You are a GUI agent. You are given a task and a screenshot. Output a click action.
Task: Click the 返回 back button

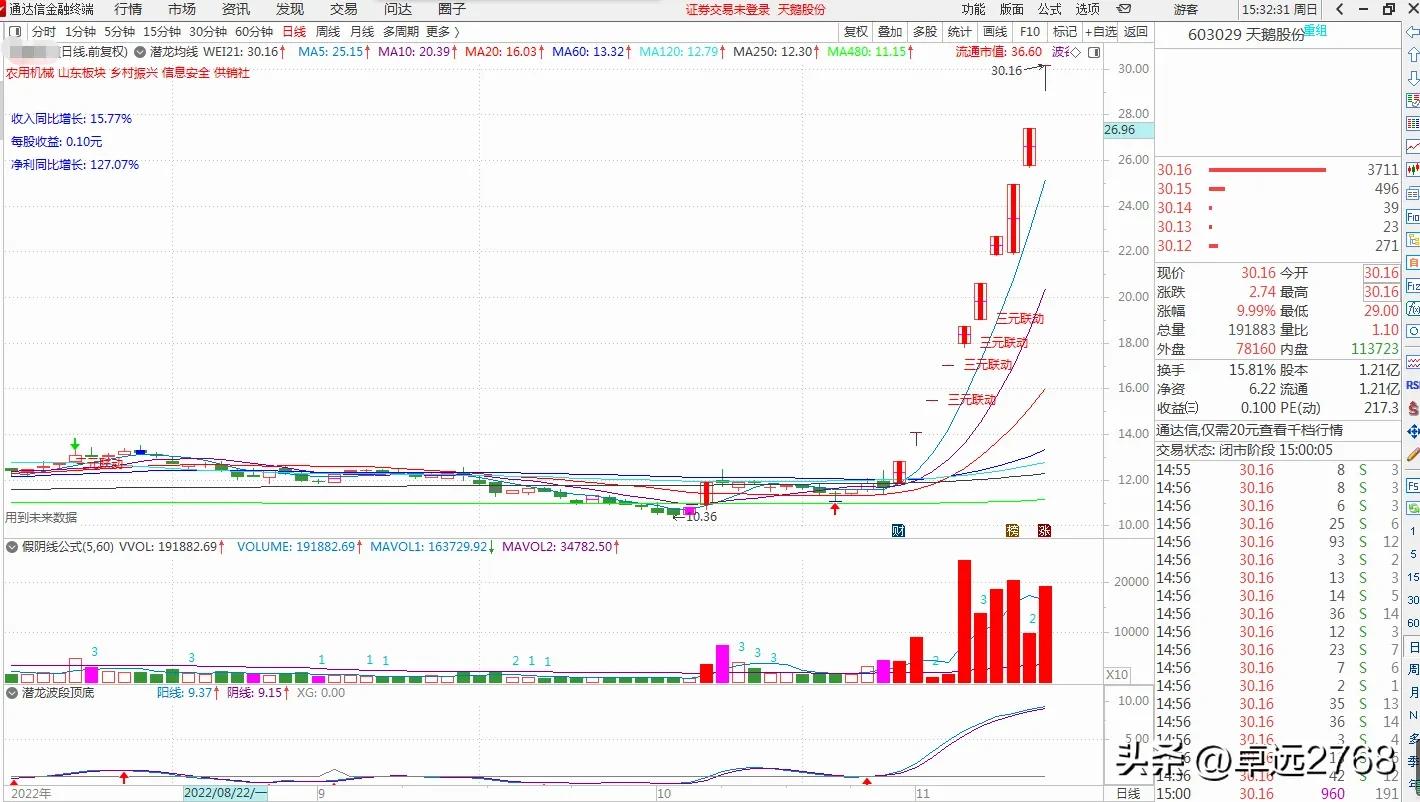1136,32
